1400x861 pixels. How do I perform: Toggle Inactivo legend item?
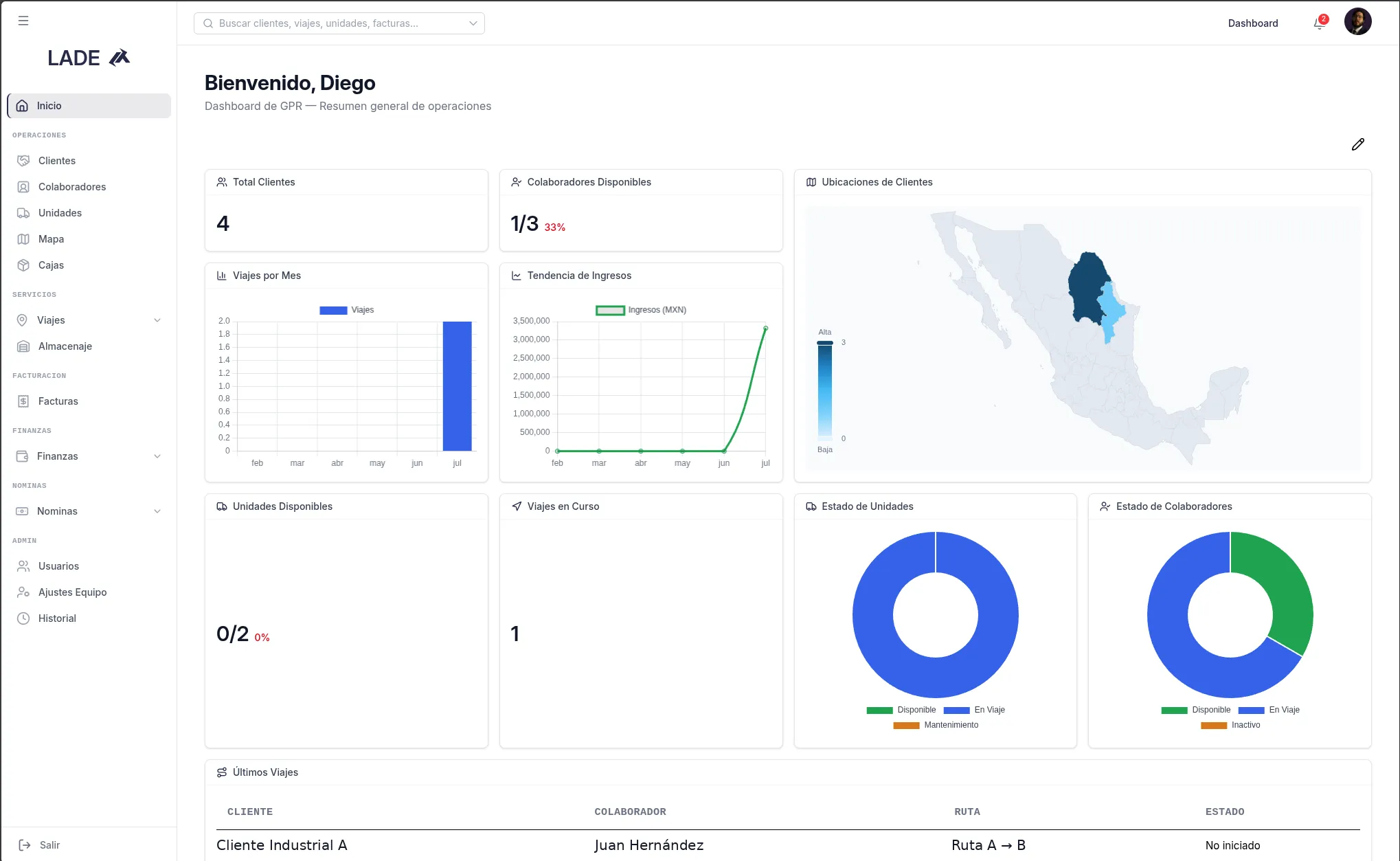pyautogui.click(x=1230, y=725)
